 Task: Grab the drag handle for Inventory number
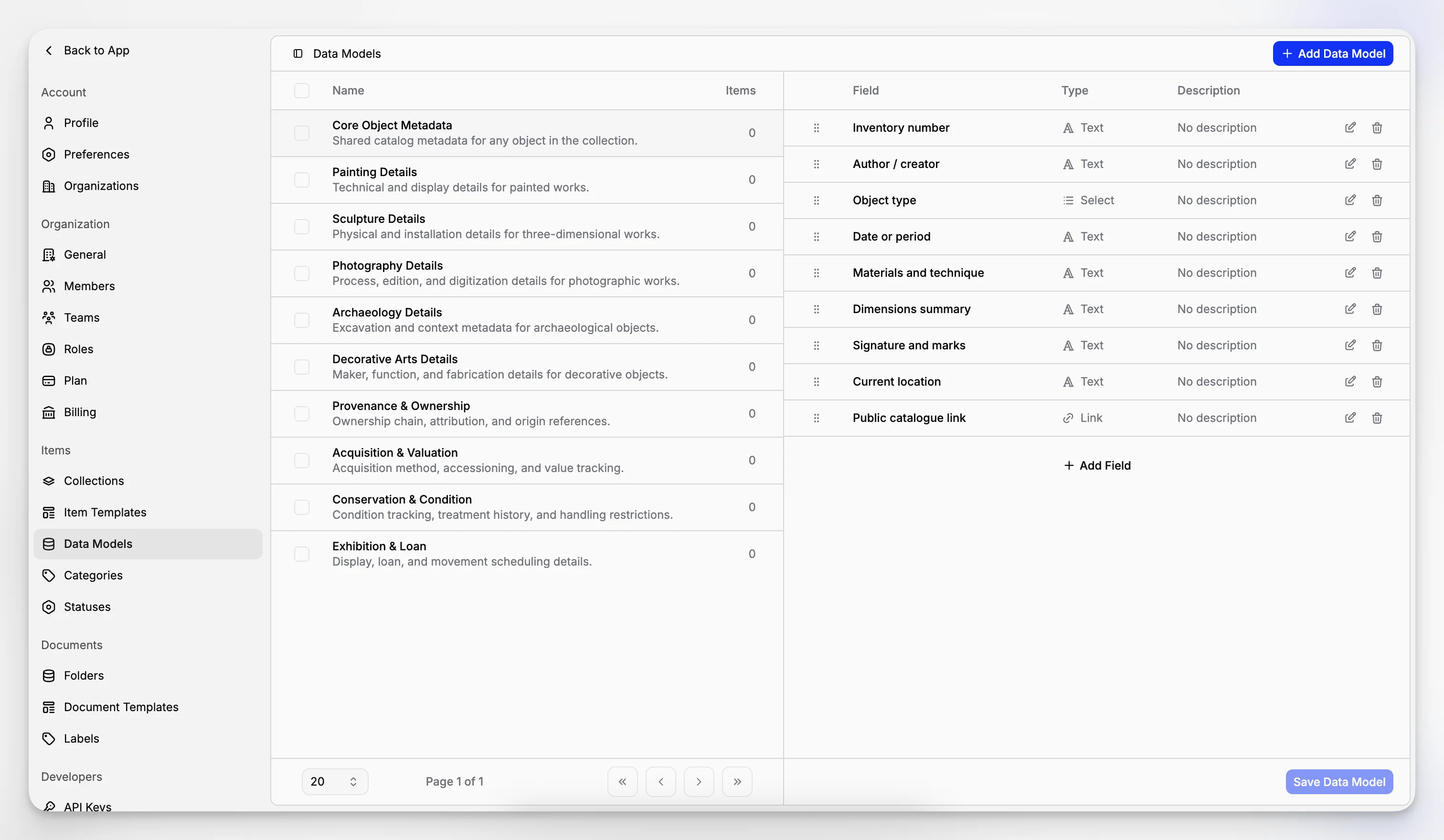pos(816,128)
